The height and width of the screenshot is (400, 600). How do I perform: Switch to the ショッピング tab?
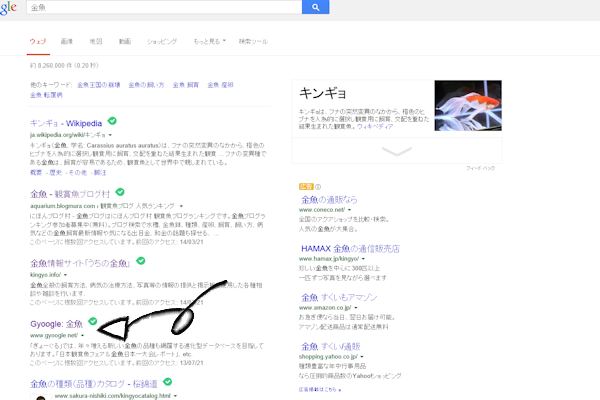[x=162, y=41]
